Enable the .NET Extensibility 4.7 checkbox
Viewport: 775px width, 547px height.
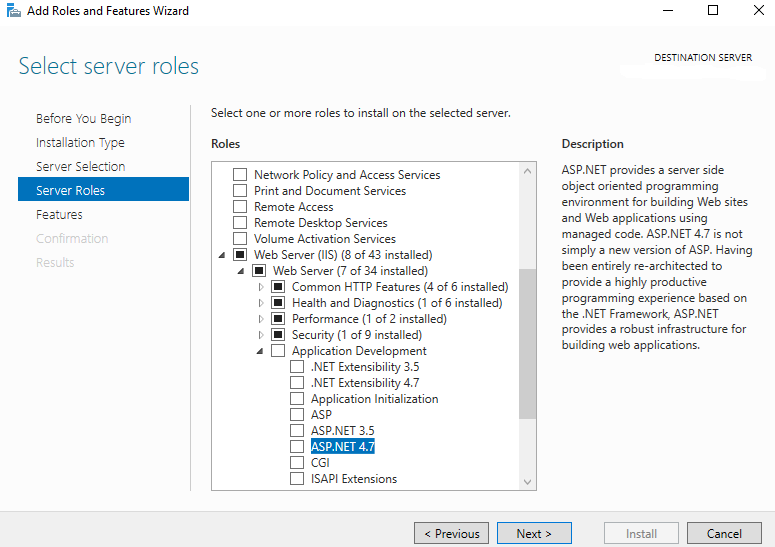click(x=297, y=383)
